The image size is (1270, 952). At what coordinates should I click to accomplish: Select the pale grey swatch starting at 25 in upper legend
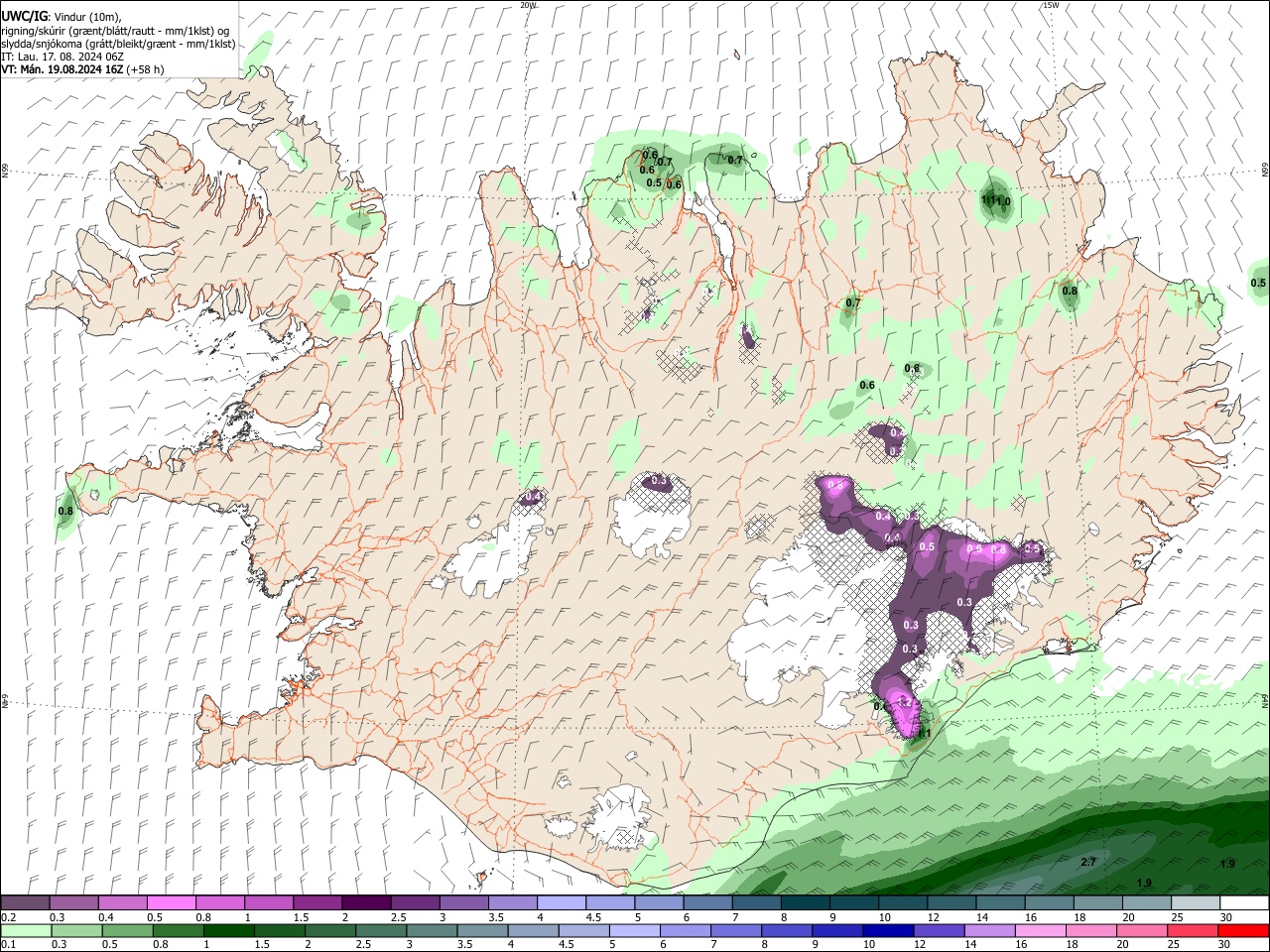click(x=1195, y=903)
